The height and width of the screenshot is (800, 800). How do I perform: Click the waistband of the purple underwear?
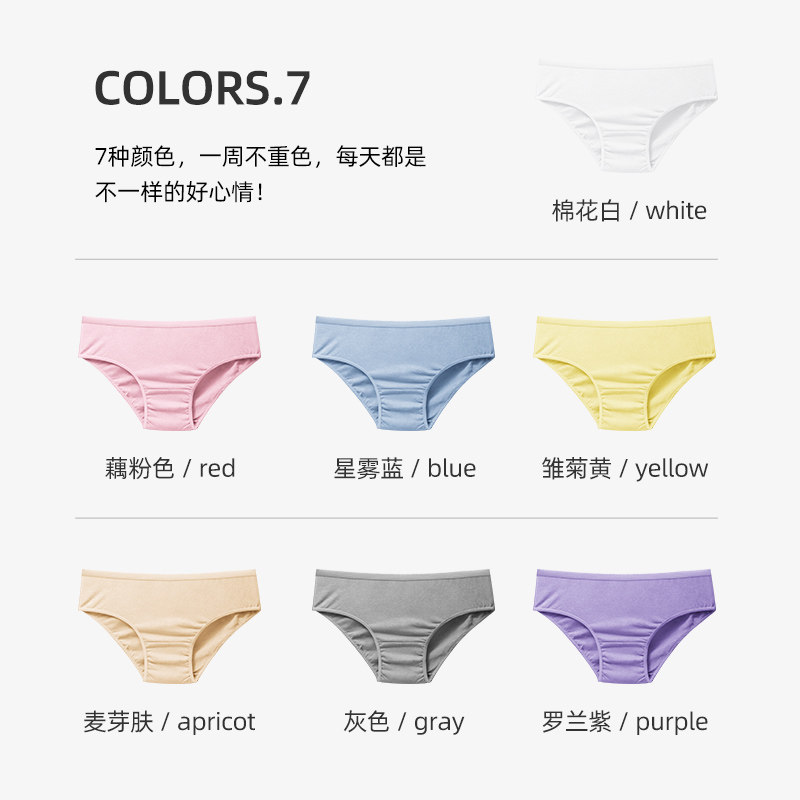click(624, 576)
